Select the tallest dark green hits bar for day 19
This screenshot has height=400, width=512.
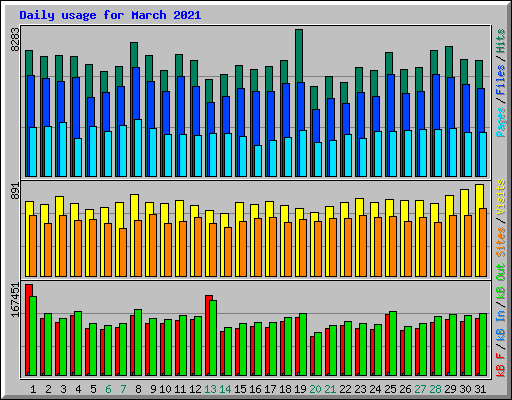299,55
